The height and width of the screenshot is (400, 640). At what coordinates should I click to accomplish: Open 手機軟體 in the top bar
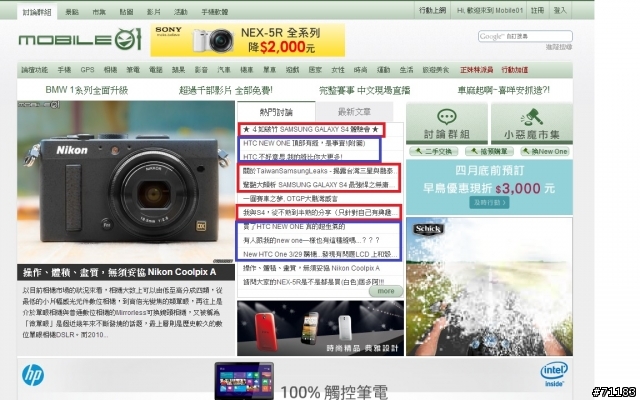click(215, 12)
